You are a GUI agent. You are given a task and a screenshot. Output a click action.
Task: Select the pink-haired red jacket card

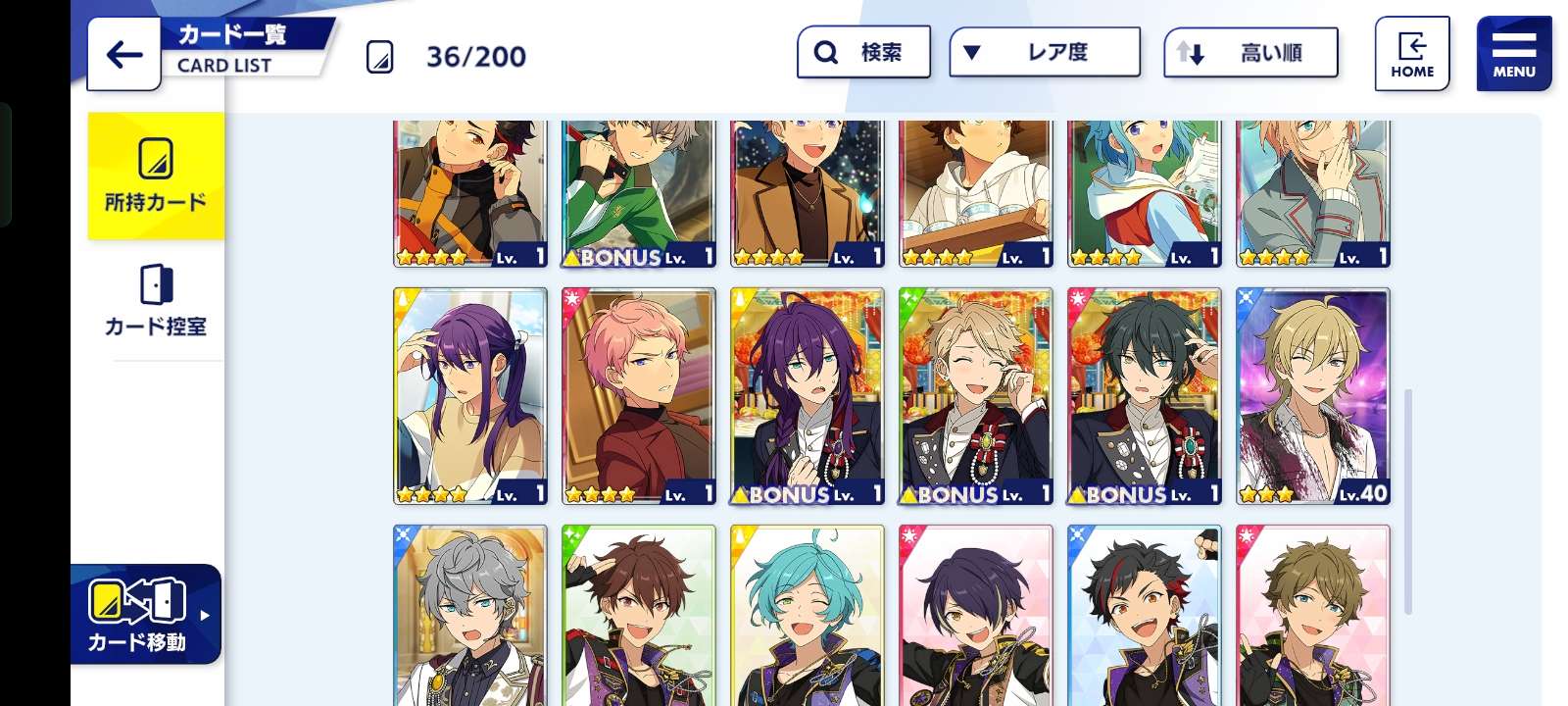639,396
